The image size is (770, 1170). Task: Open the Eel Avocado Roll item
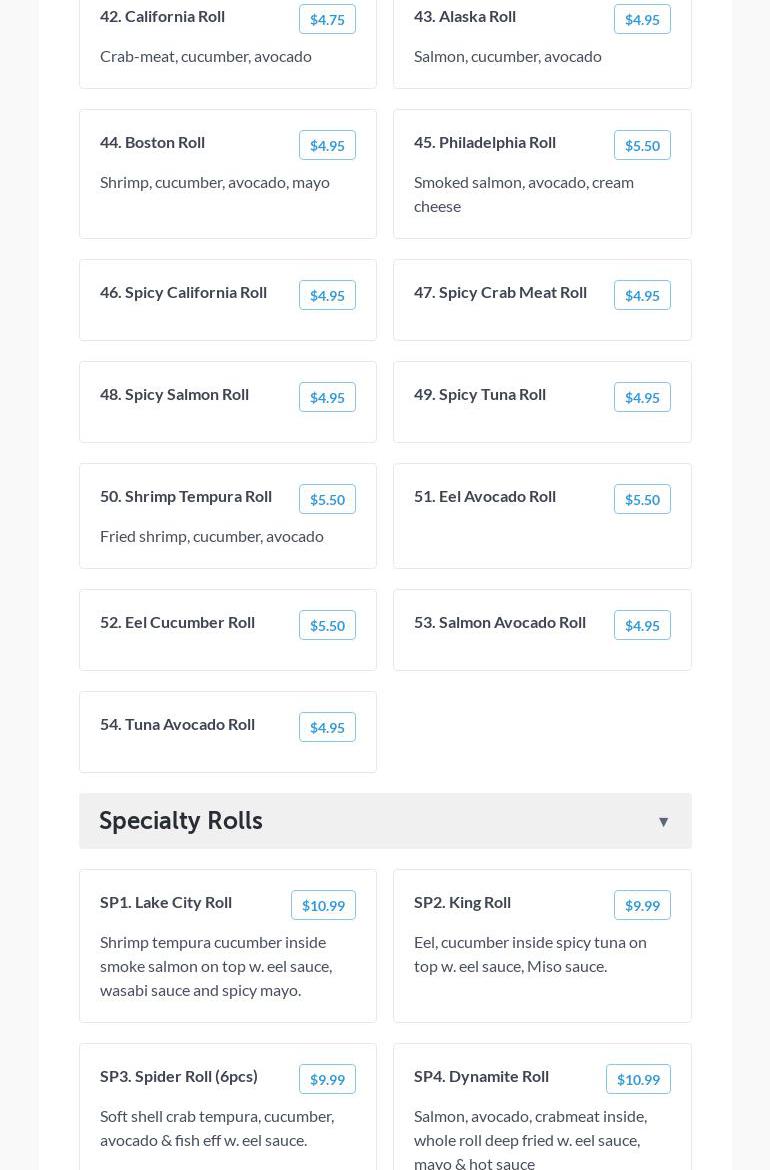click(x=485, y=496)
